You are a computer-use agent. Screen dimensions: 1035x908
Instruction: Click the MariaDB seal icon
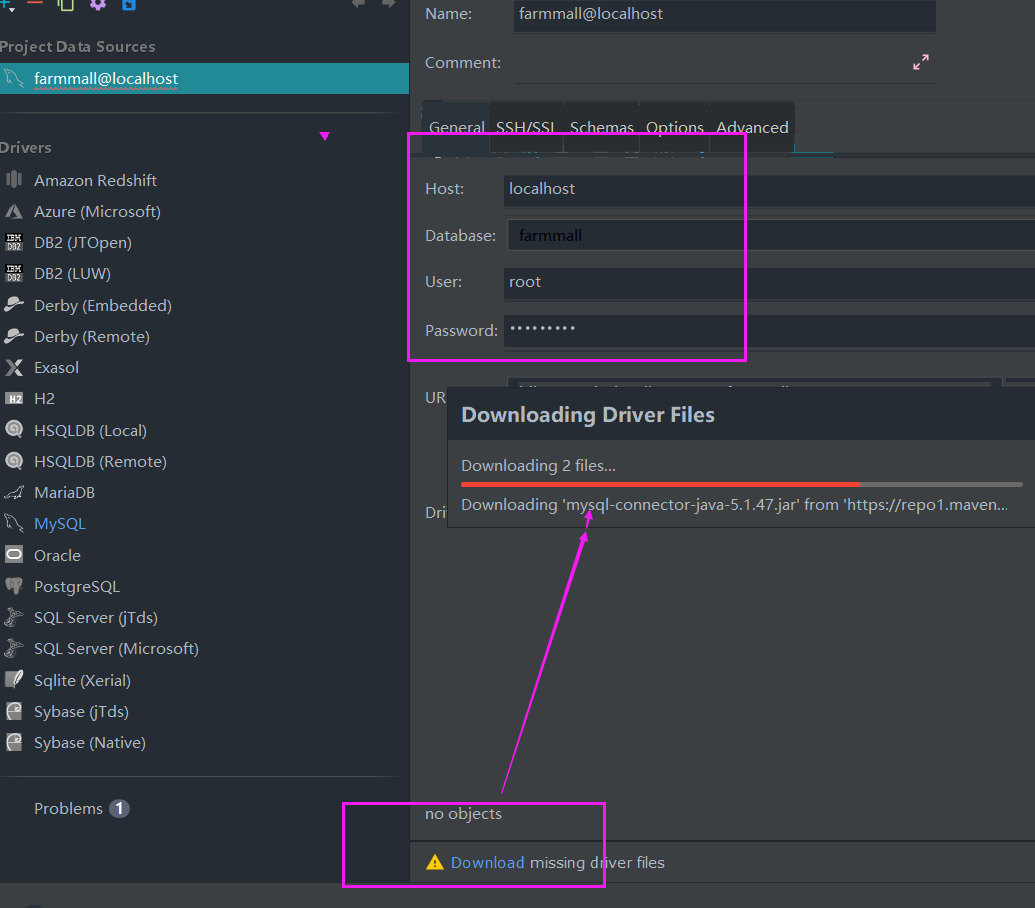[x=14, y=492]
